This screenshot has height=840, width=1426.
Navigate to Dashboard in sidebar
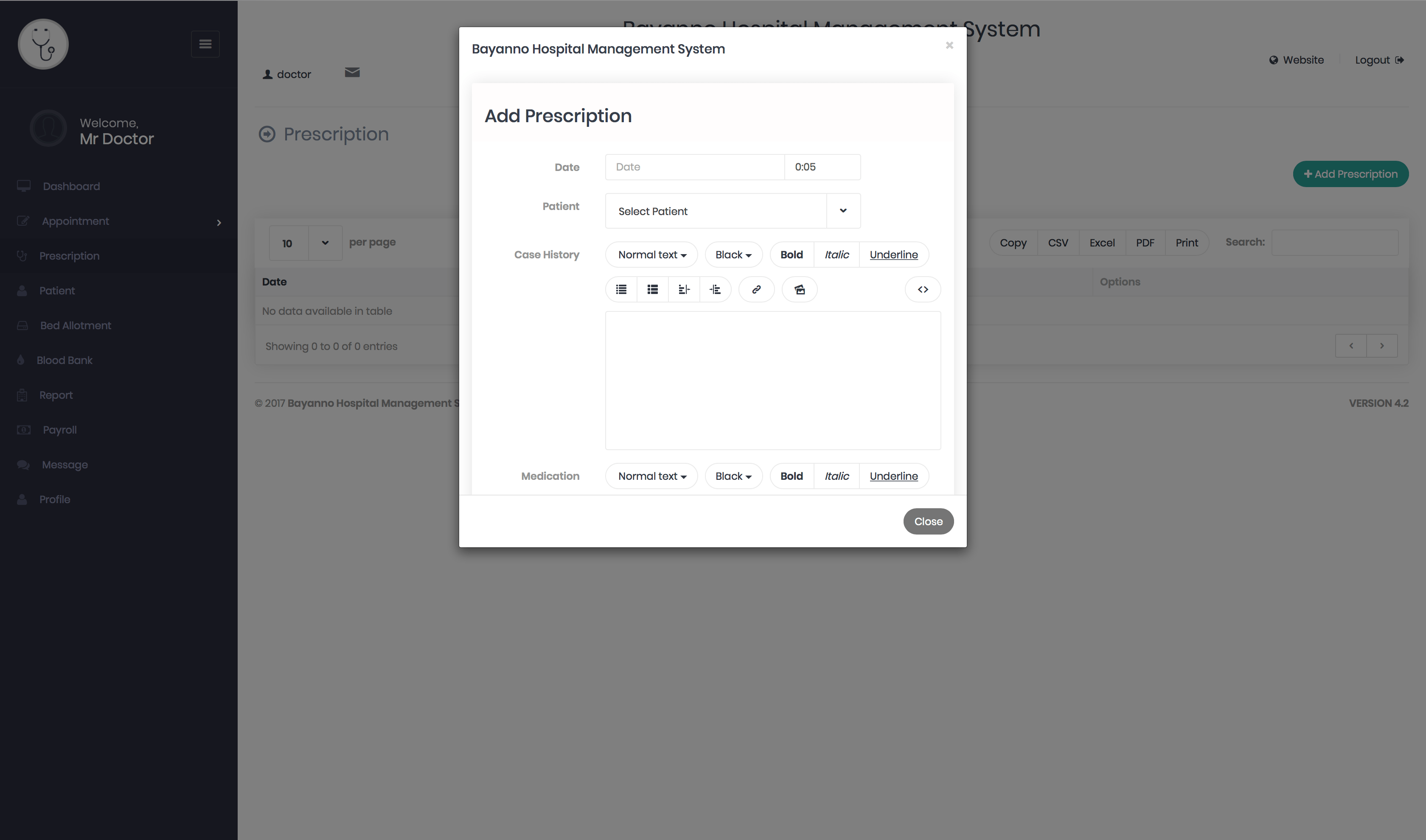point(70,186)
